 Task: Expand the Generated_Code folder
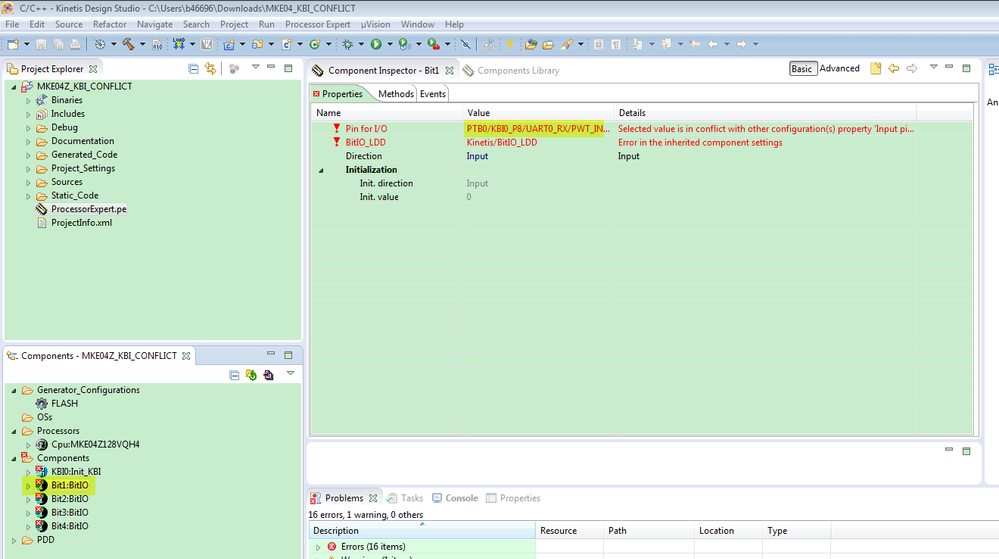(28, 156)
